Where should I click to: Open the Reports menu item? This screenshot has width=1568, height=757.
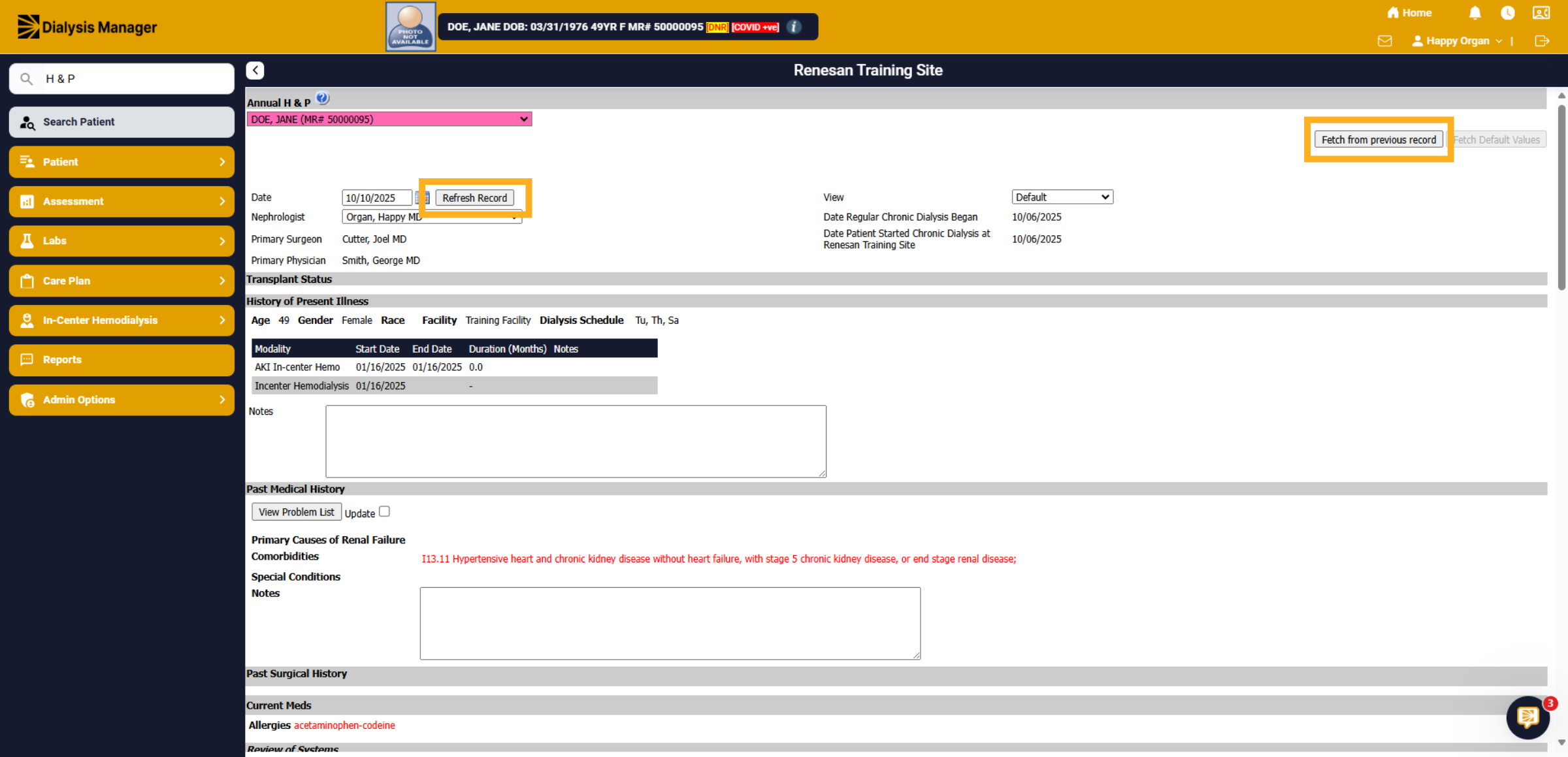click(122, 360)
